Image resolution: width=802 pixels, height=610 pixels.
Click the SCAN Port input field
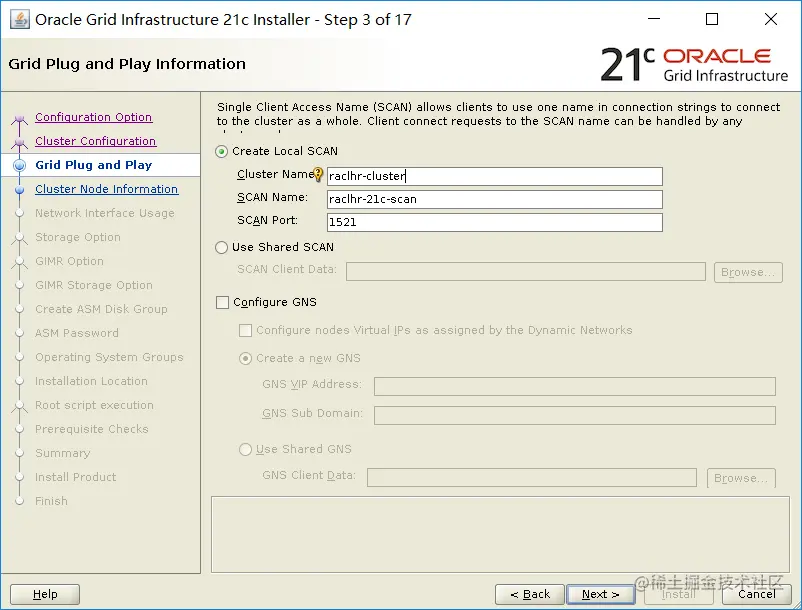coord(495,222)
